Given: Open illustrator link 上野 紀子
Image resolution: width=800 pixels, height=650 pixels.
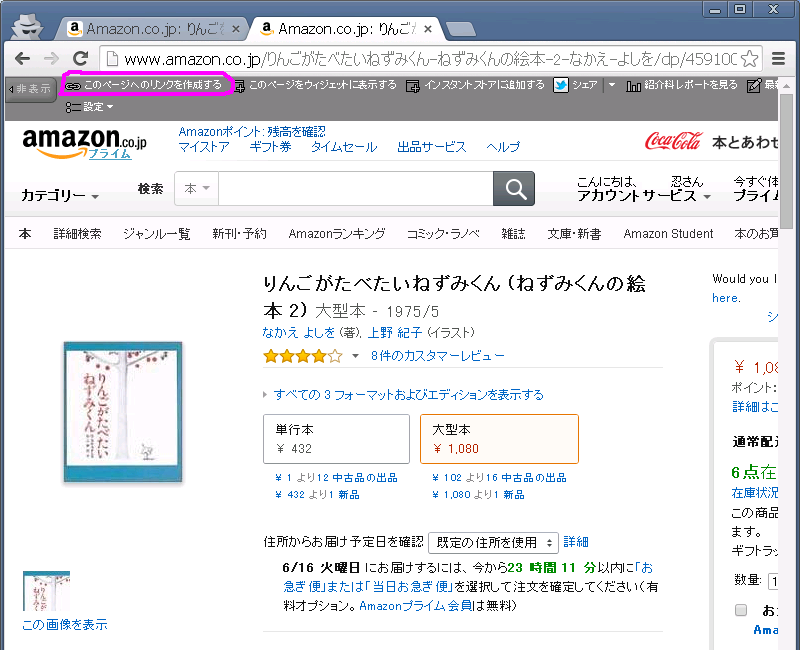Looking at the screenshot, I should 395,333.
